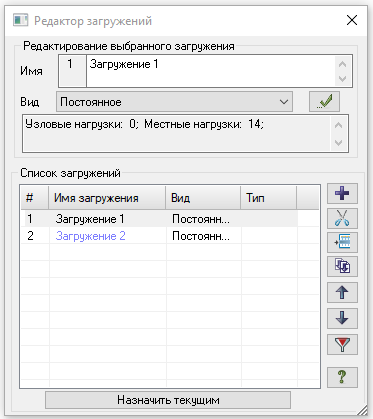
Task: Add a new load case with plus icon
Action: point(342,194)
